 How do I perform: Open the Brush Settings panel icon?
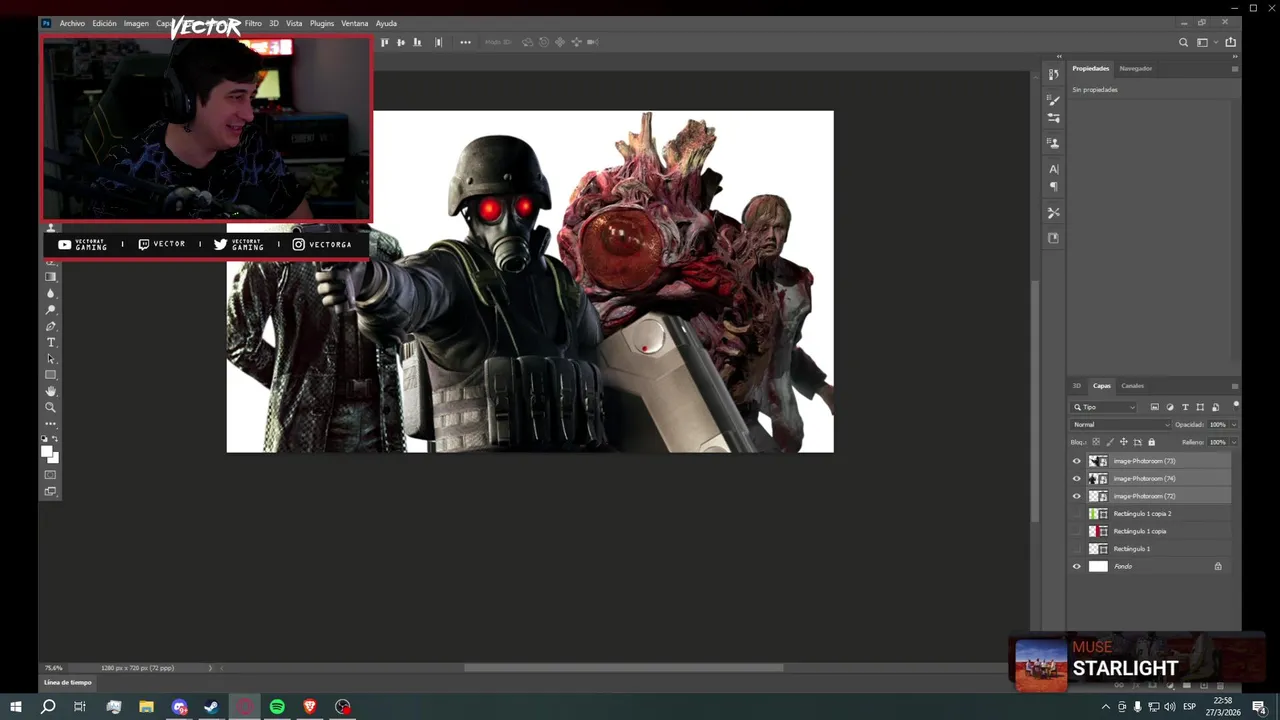(x=1053, y=100)
